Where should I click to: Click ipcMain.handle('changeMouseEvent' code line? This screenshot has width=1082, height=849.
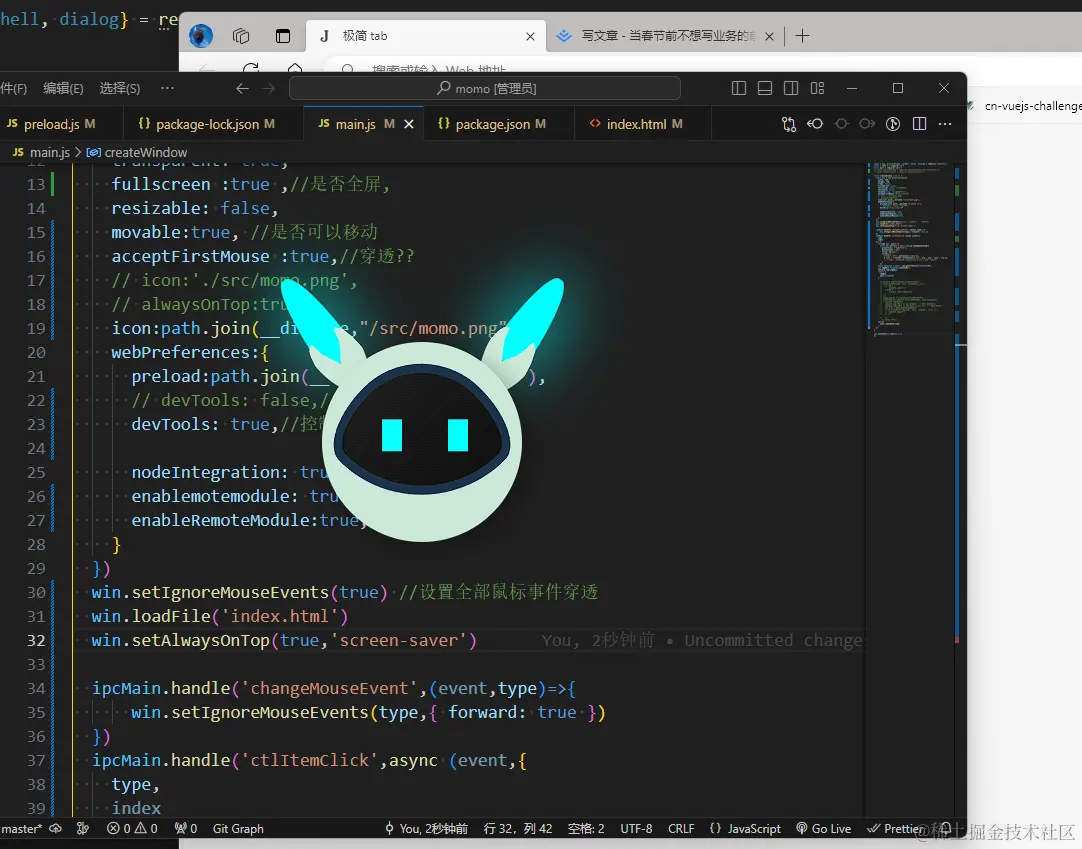pos(334,688)
